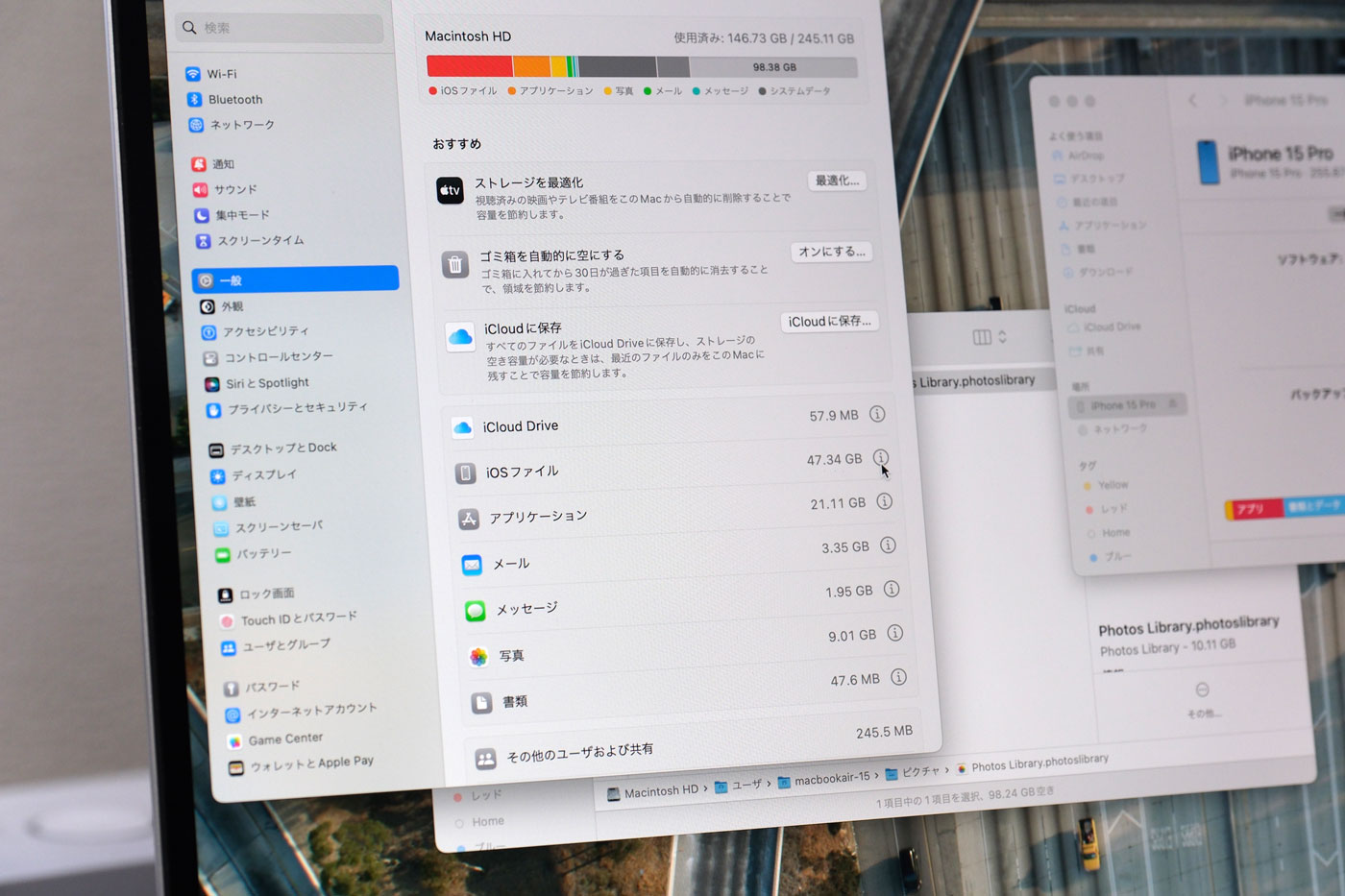Click the ユーザ folder in Finder path bar
1345x896 pixels.
(738, 786)
